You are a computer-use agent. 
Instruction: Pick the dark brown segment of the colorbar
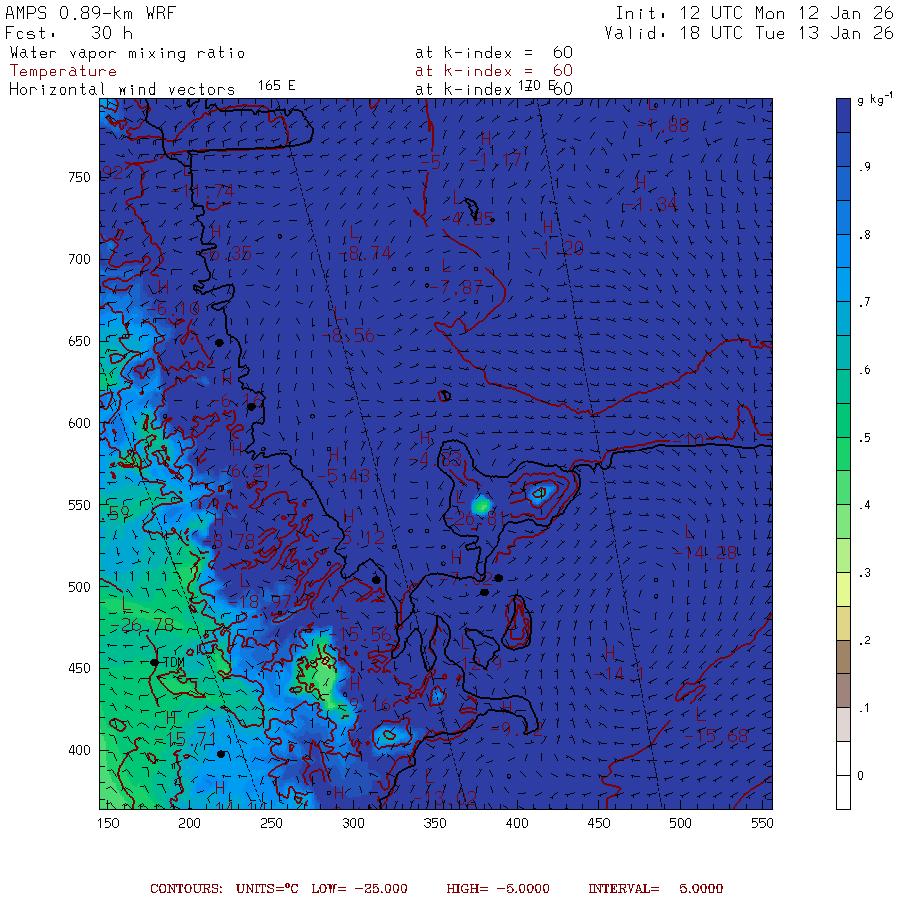(x=843, y=657)
